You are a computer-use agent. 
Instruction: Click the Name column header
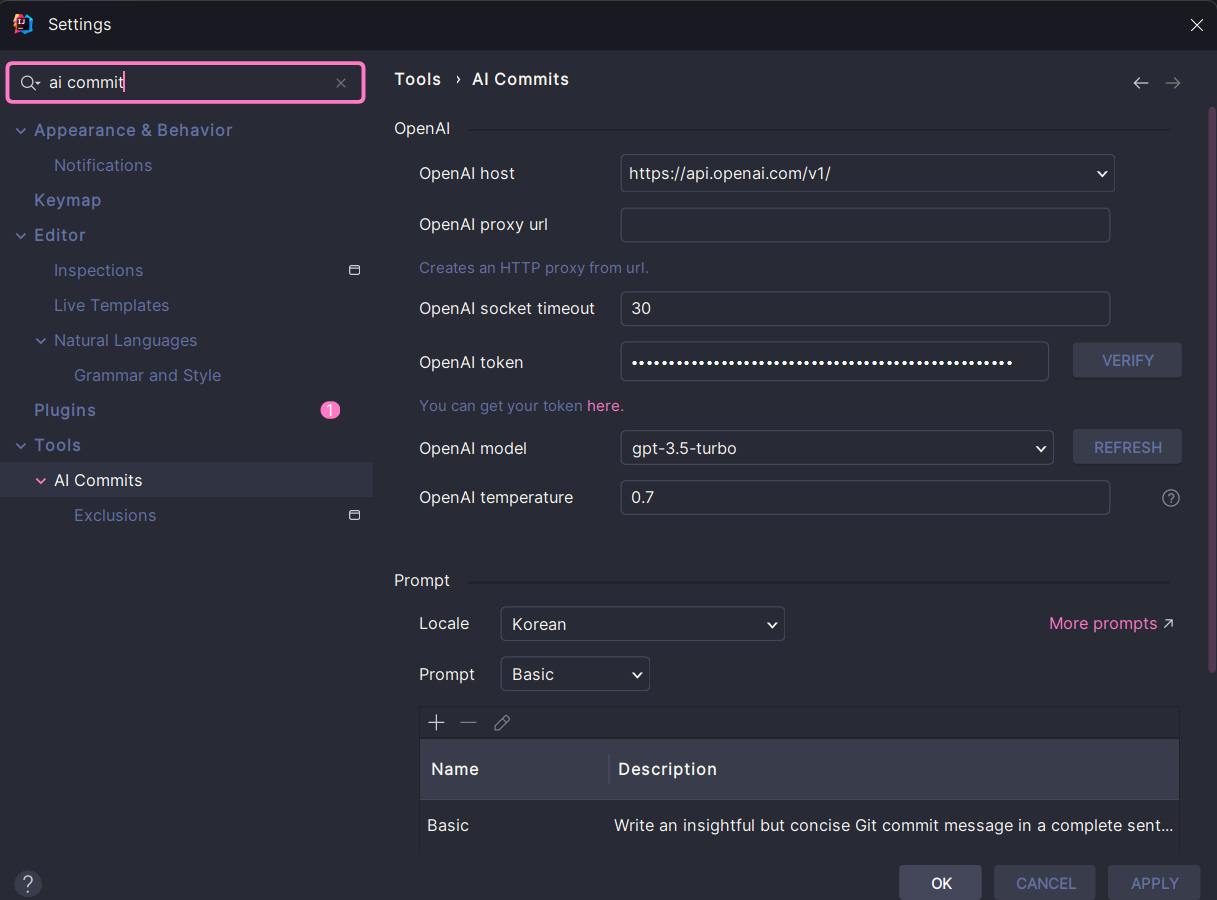[514, 769]
